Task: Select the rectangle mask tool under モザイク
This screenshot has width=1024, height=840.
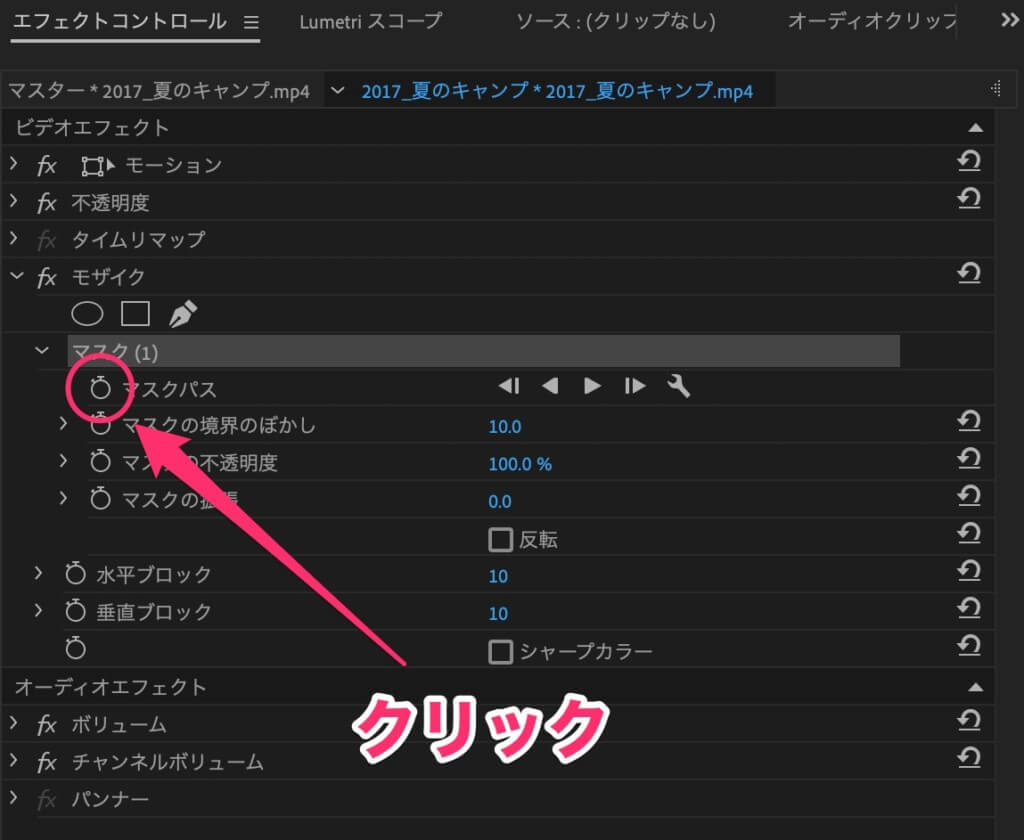Action: click(x=135, y=314)
